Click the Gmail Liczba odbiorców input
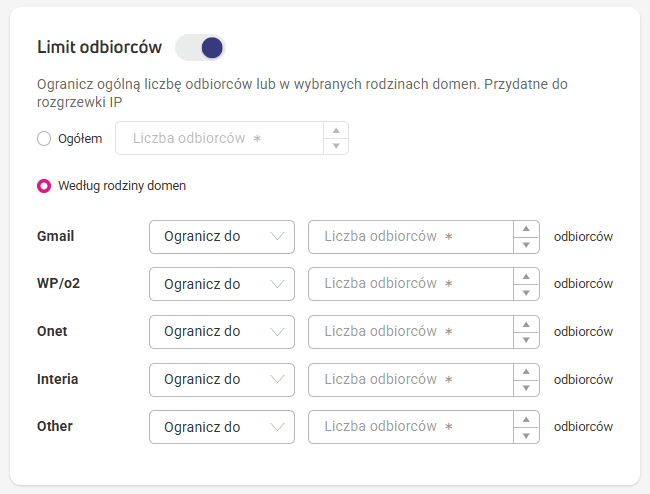Viewport: 650px width, 494px height. coord(411,237)
